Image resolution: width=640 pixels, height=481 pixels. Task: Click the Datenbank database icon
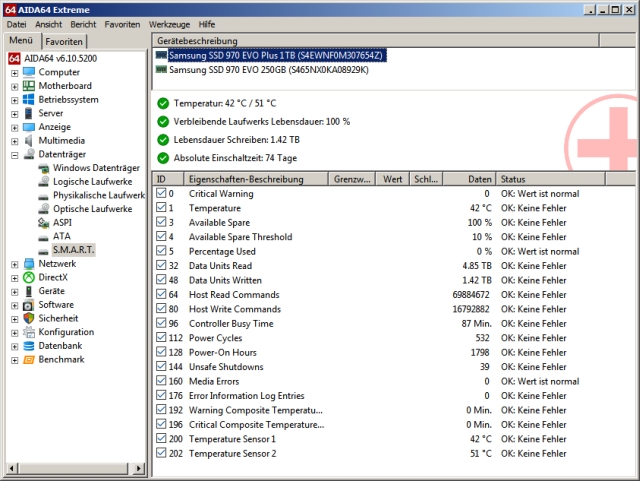[x=29, y=346]
